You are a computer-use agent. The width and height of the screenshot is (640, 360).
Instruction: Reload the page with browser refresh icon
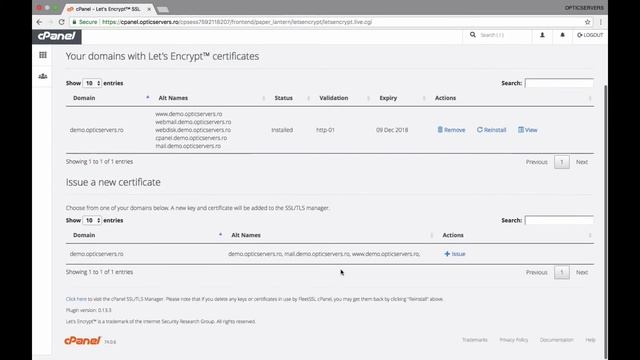pos(61,22)
